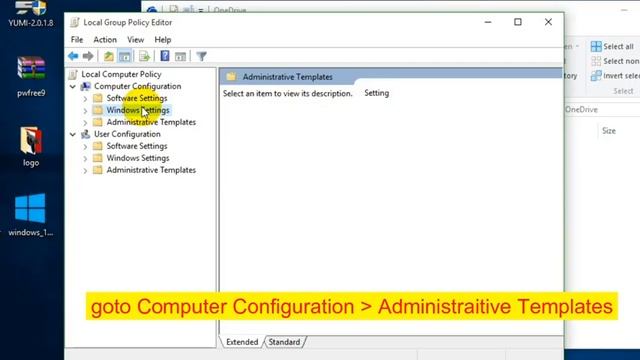This screenshot has width=640, height=360.
Task: Maximize the Local Group Policy Editor window
Action: point(518,22)
